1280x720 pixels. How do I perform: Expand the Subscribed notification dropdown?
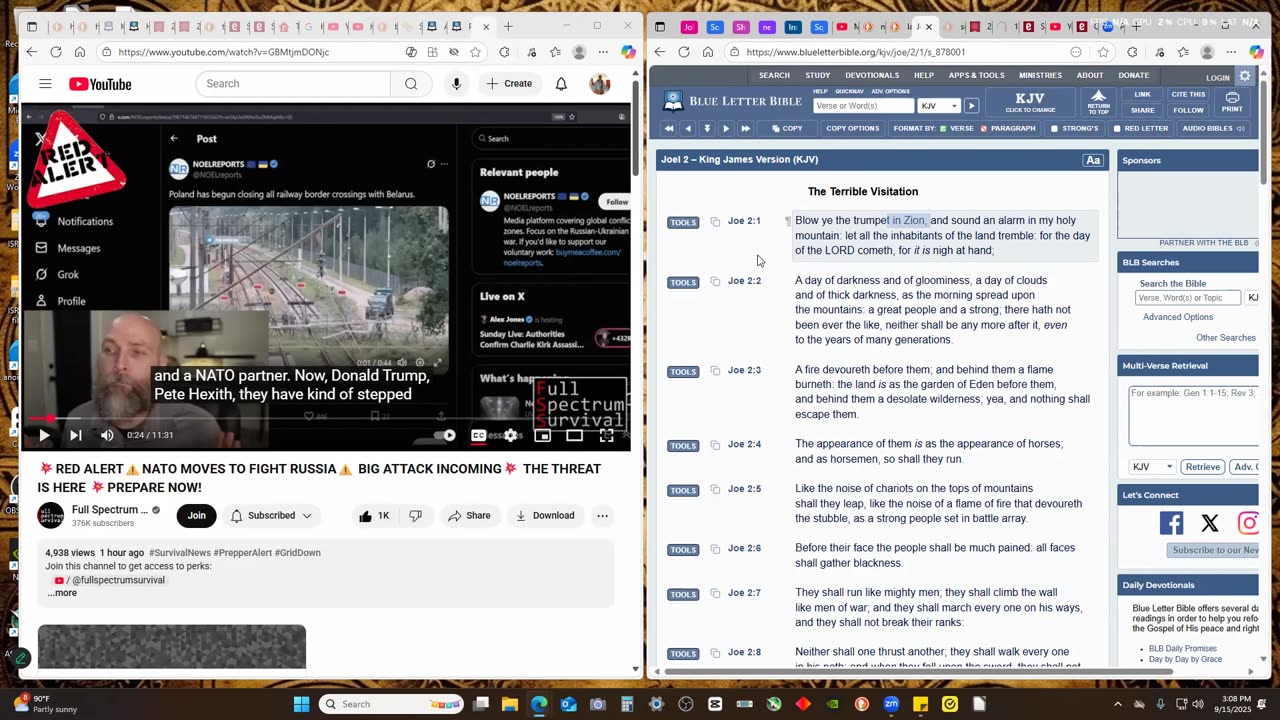[271, 516]
